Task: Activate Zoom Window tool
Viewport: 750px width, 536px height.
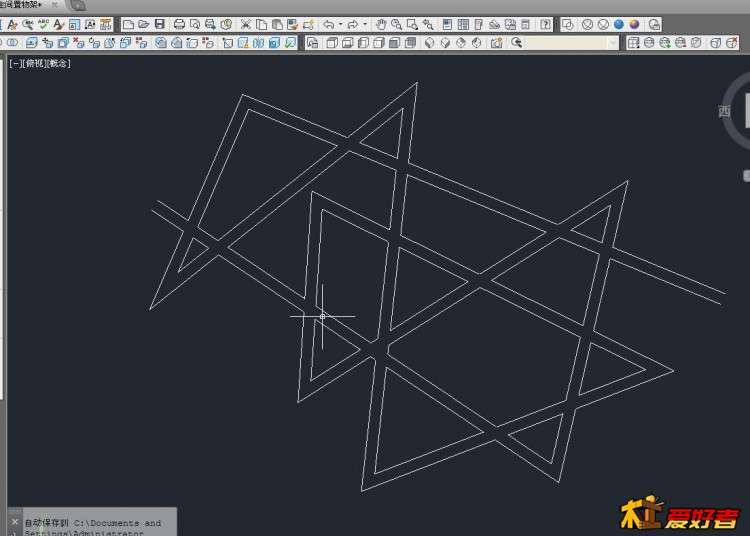Action: tap(412, 24)
